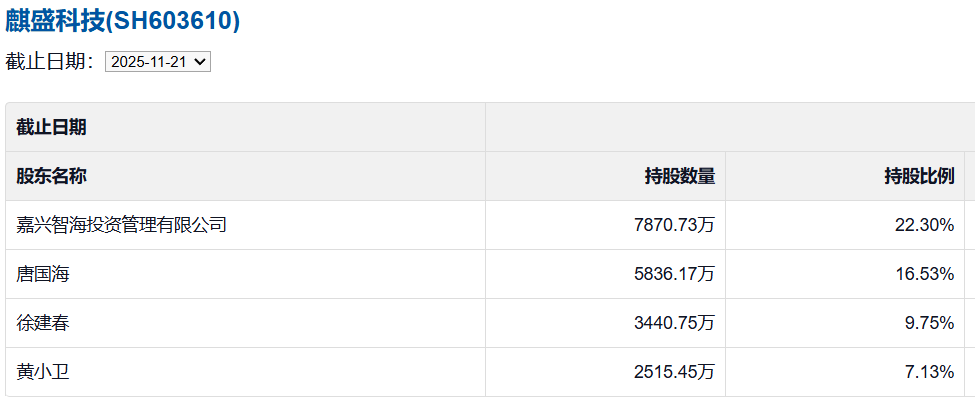Click the 7870.73万 holding amount
Image resolution: width=975 pixels, height=405 pixels.
click(x=674, y=225)
